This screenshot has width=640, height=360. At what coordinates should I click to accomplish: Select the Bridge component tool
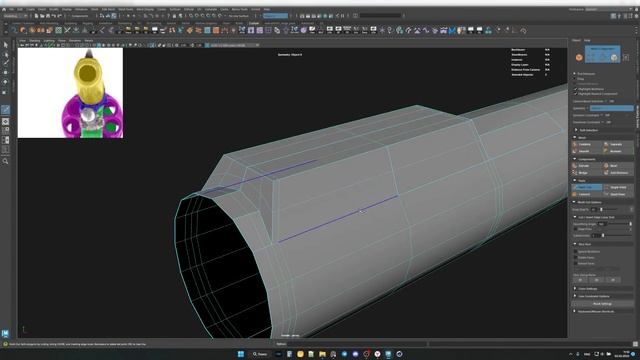[x=587, y=173]
